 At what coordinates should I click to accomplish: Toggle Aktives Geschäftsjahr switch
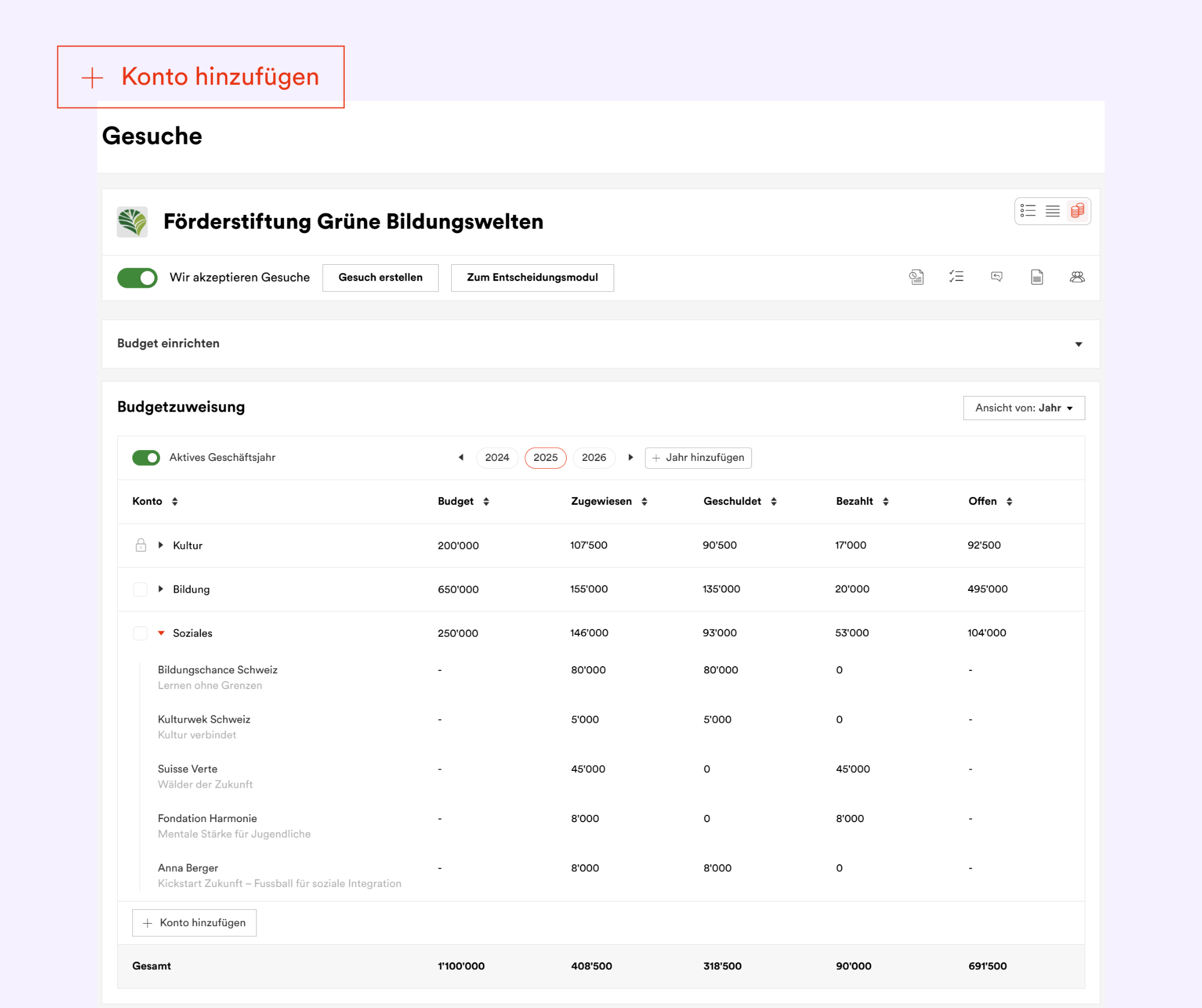[146, 457]
